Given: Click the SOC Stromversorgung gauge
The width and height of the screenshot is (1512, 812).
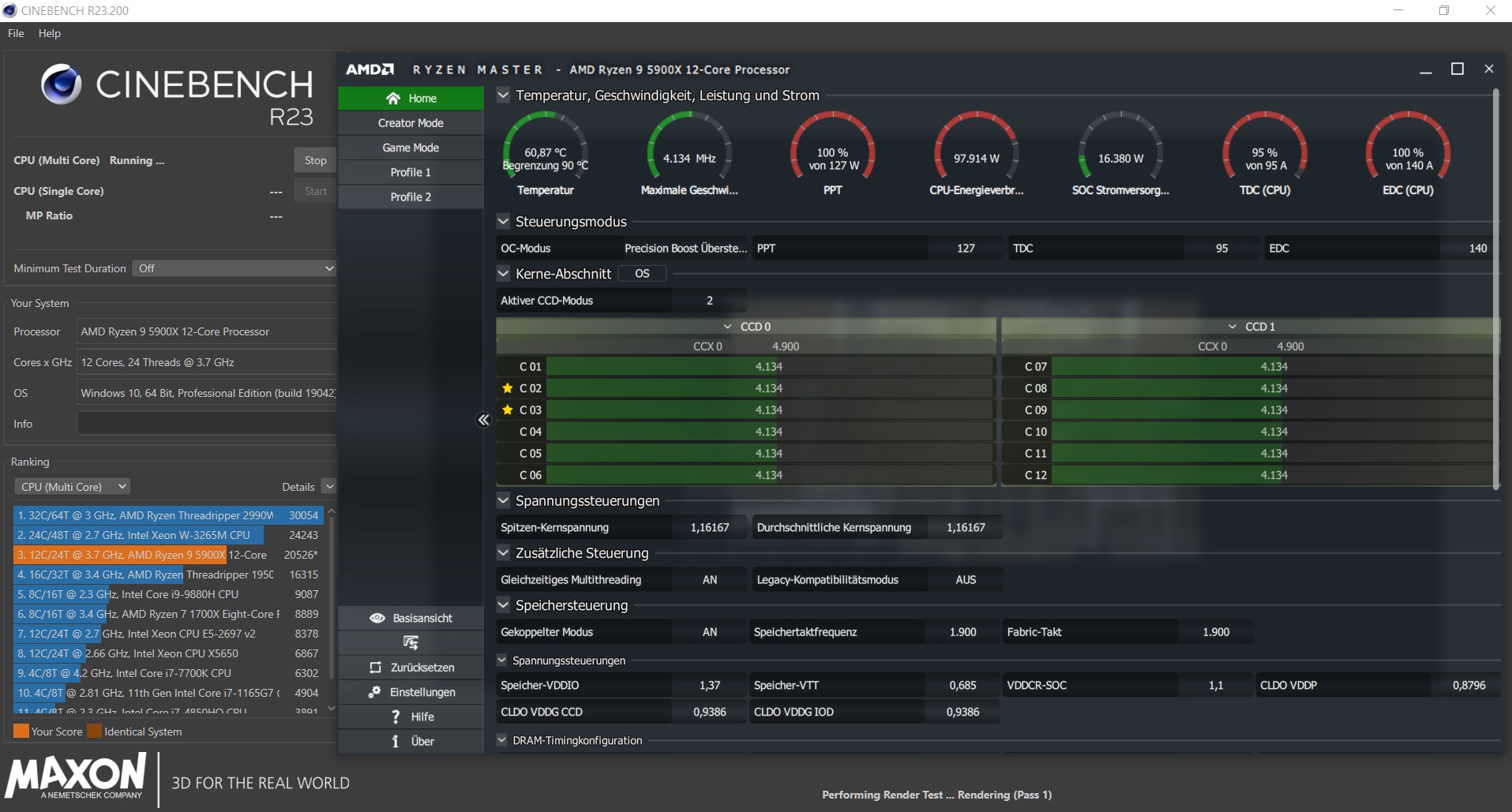Looking at the screenshot, I should (1120, 146).
